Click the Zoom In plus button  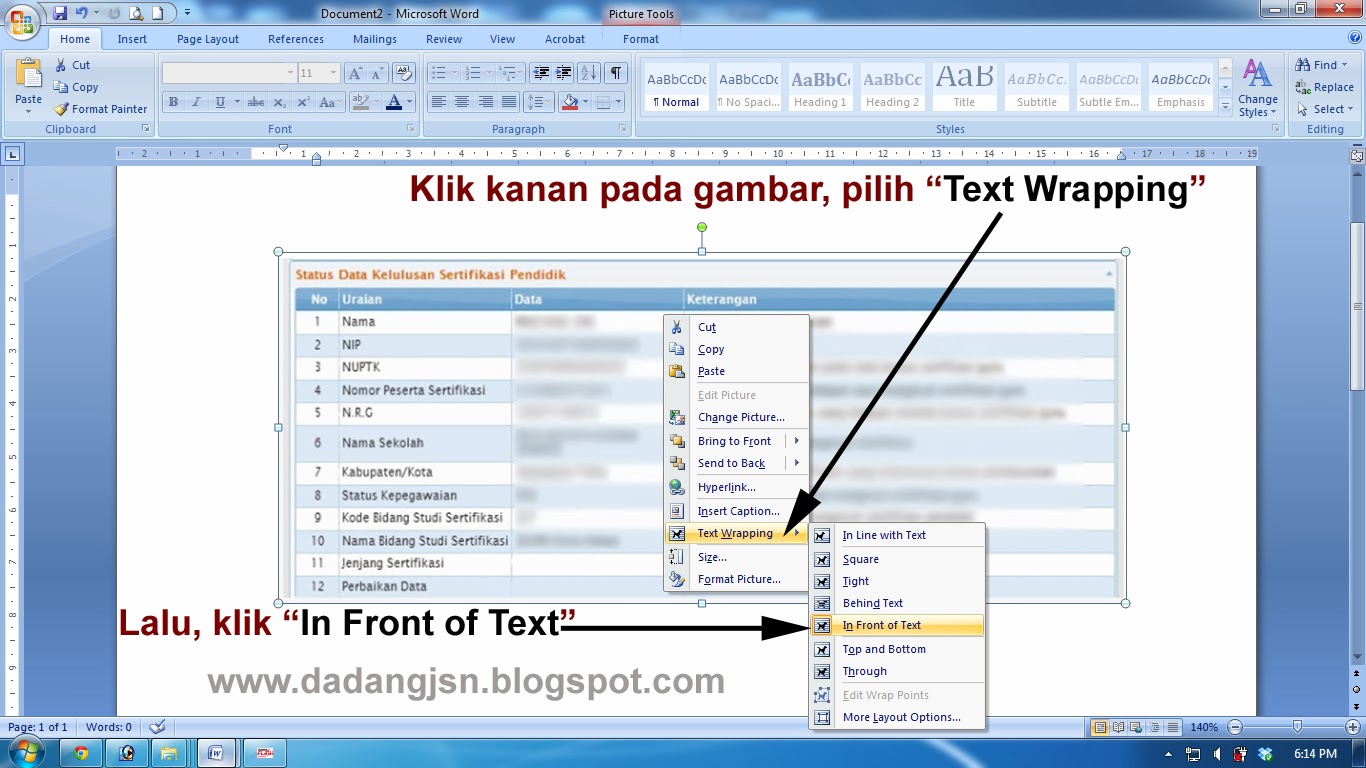[x=1354, y=727]
